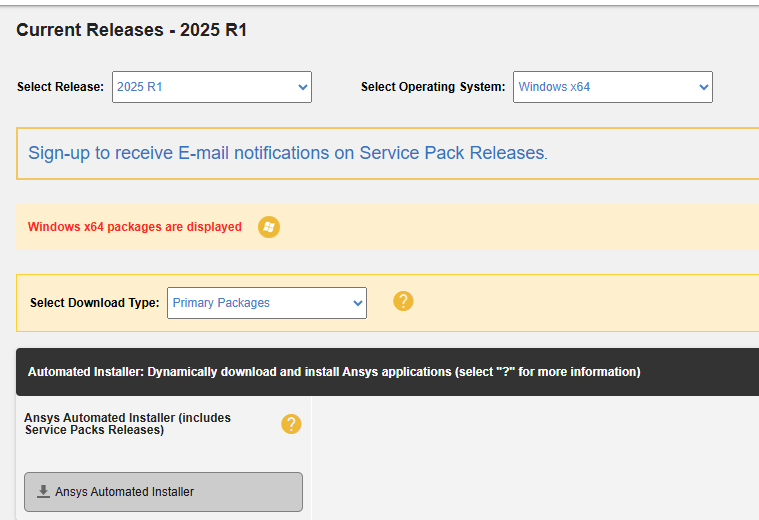The image size is (759, 520).
Task: Click the Current Releases - 2025 R1 heading
Action: (132, 30)
